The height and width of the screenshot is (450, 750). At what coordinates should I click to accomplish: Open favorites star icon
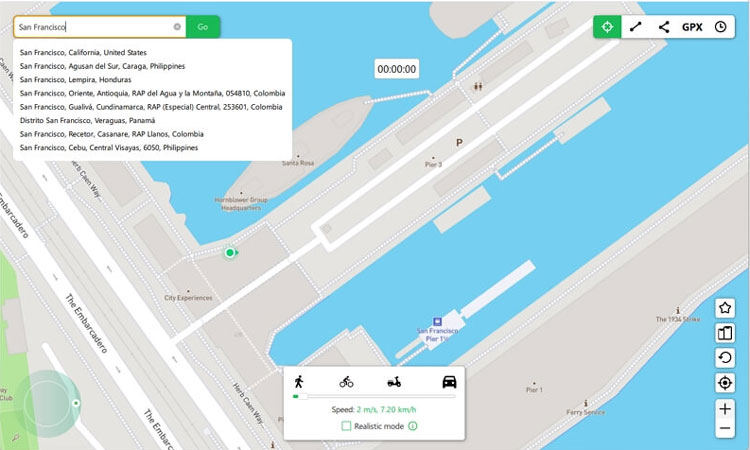725,308
